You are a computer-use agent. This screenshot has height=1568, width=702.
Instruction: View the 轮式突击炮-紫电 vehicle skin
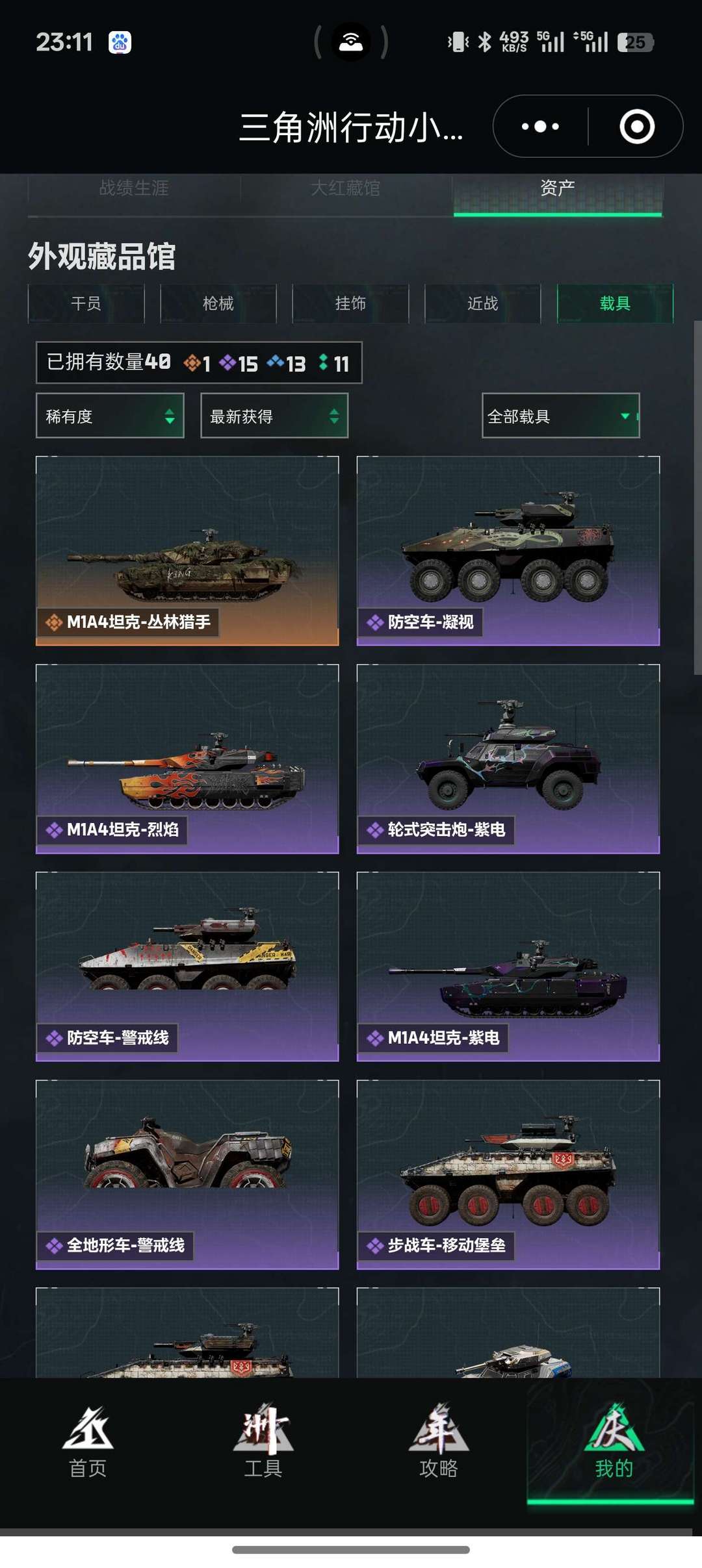pos(508,759)
